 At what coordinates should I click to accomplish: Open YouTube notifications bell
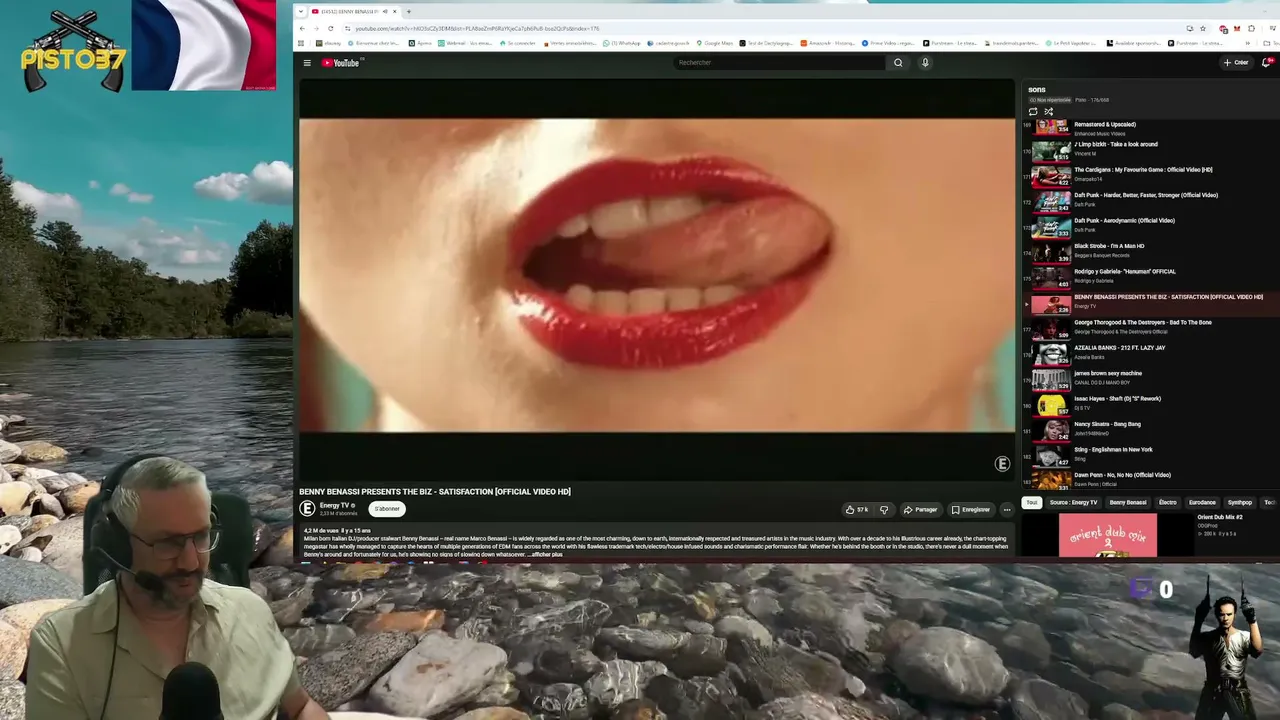pos(1266,63)
